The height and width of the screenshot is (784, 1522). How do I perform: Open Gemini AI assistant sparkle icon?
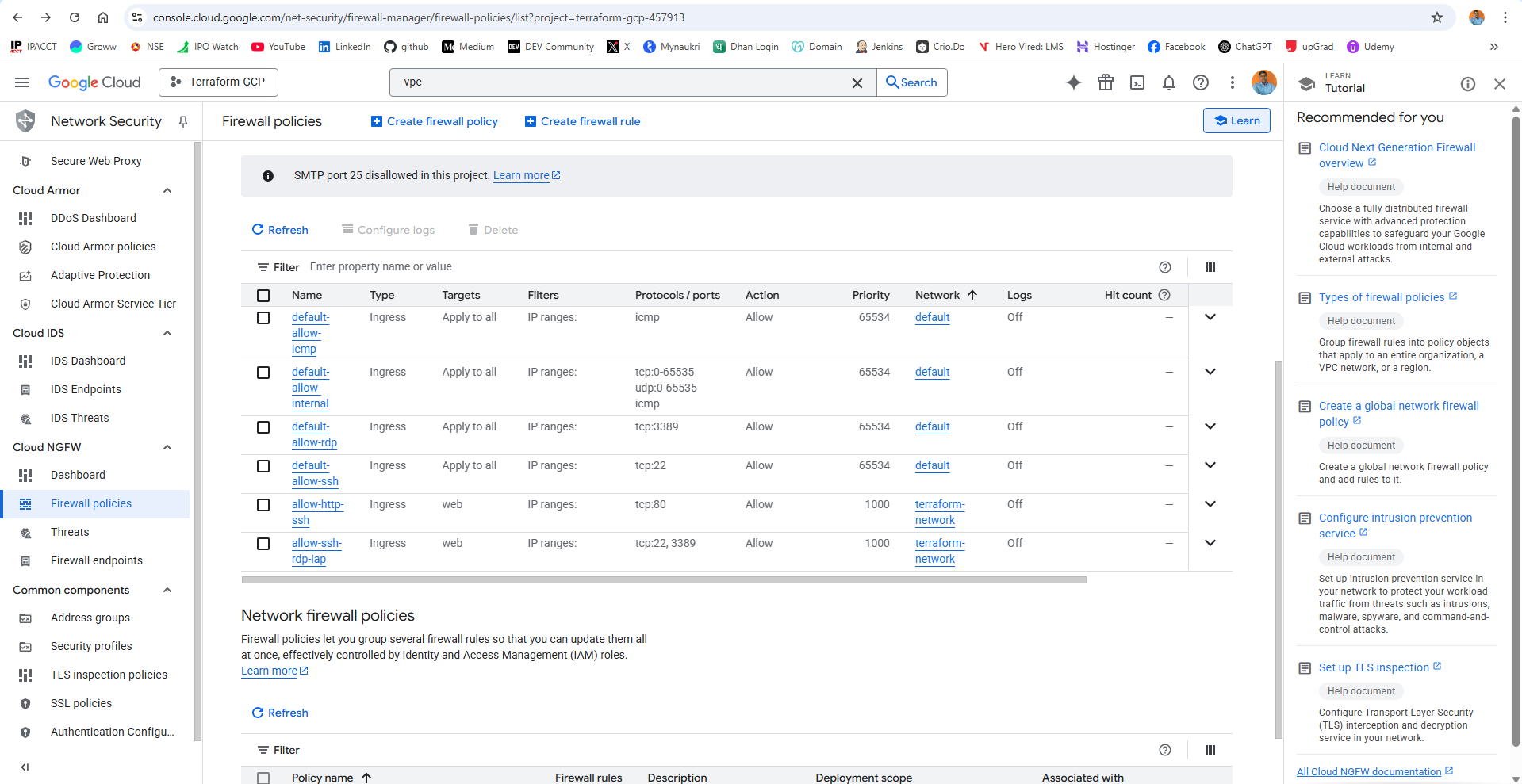(1074, 82)
